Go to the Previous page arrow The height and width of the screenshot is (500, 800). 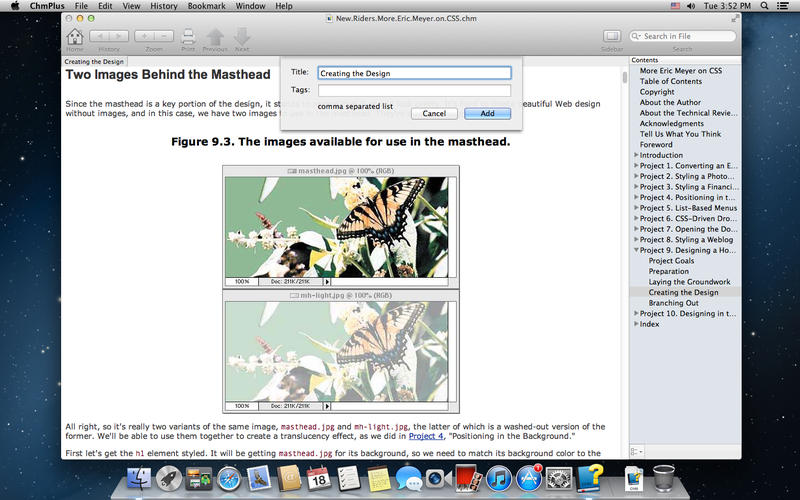pos(215,37)
